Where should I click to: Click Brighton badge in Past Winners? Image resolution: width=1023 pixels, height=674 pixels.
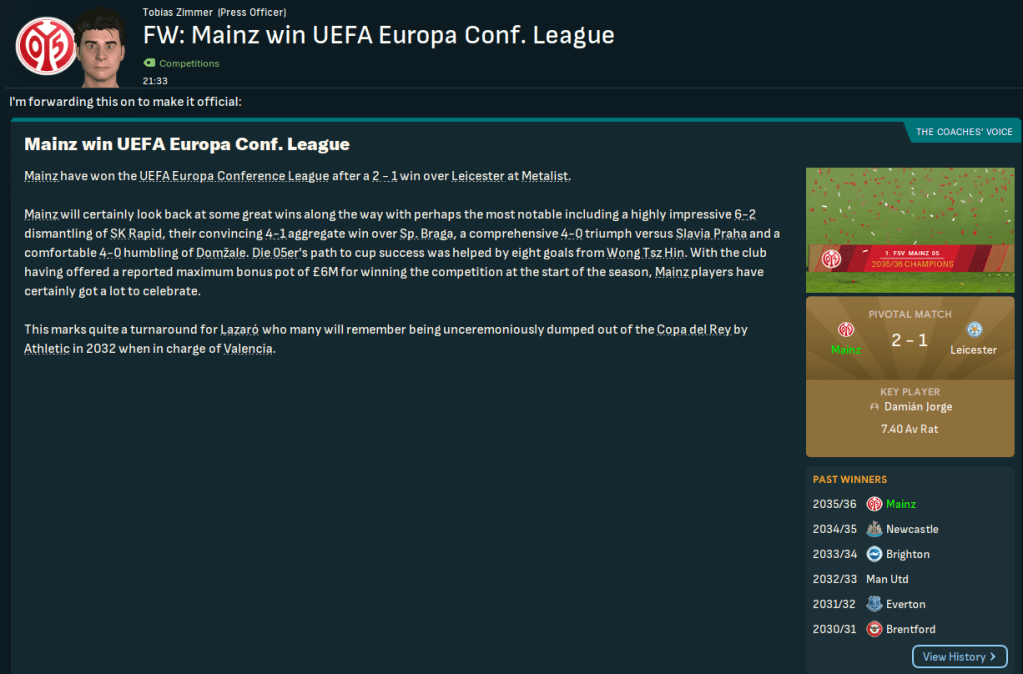pyautogui.click(x=874, y=554)
